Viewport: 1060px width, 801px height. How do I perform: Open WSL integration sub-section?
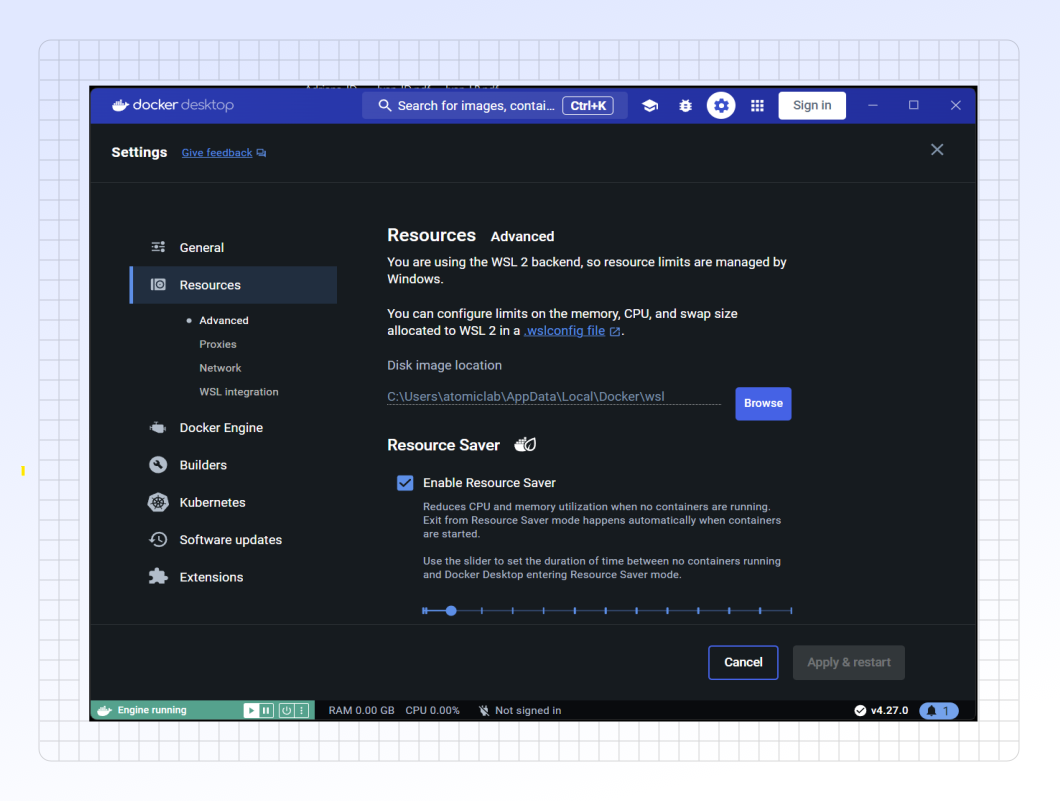click(239, 392)
